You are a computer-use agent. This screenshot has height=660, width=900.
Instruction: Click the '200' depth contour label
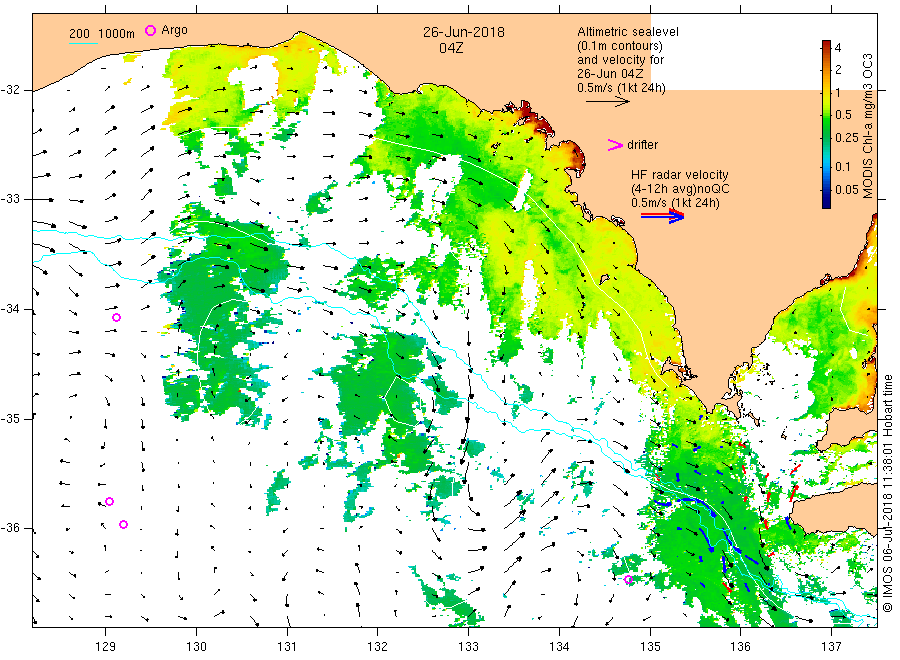[79, 33]
